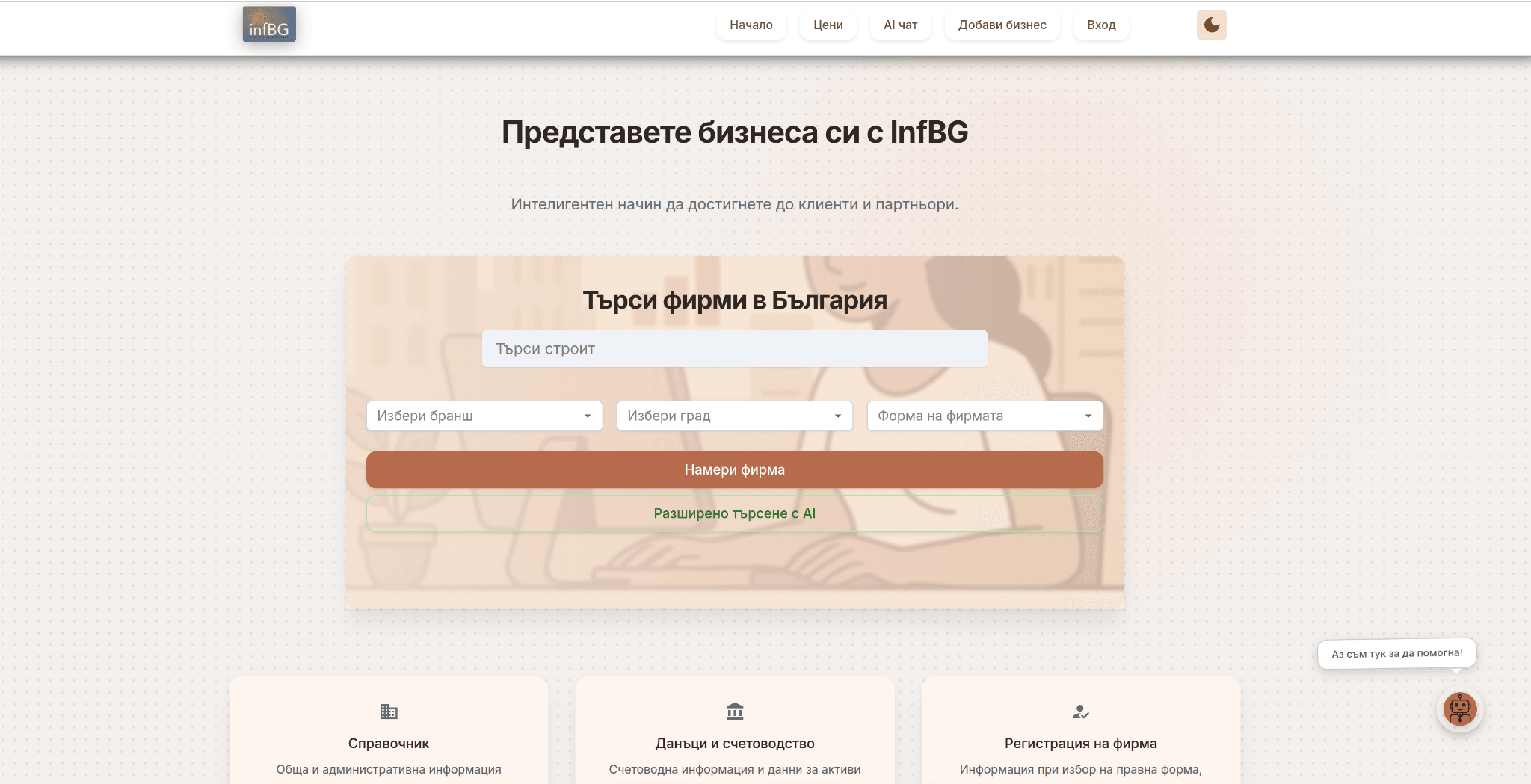Open the Цени page
The height and width of the screenshot is (784, 1531).
point(828,25)
